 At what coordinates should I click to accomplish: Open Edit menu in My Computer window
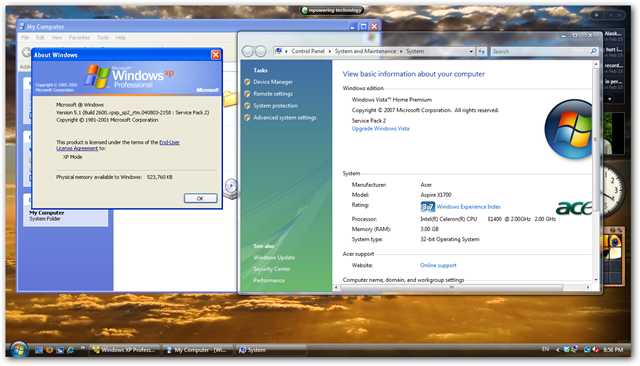click(40, 38)
